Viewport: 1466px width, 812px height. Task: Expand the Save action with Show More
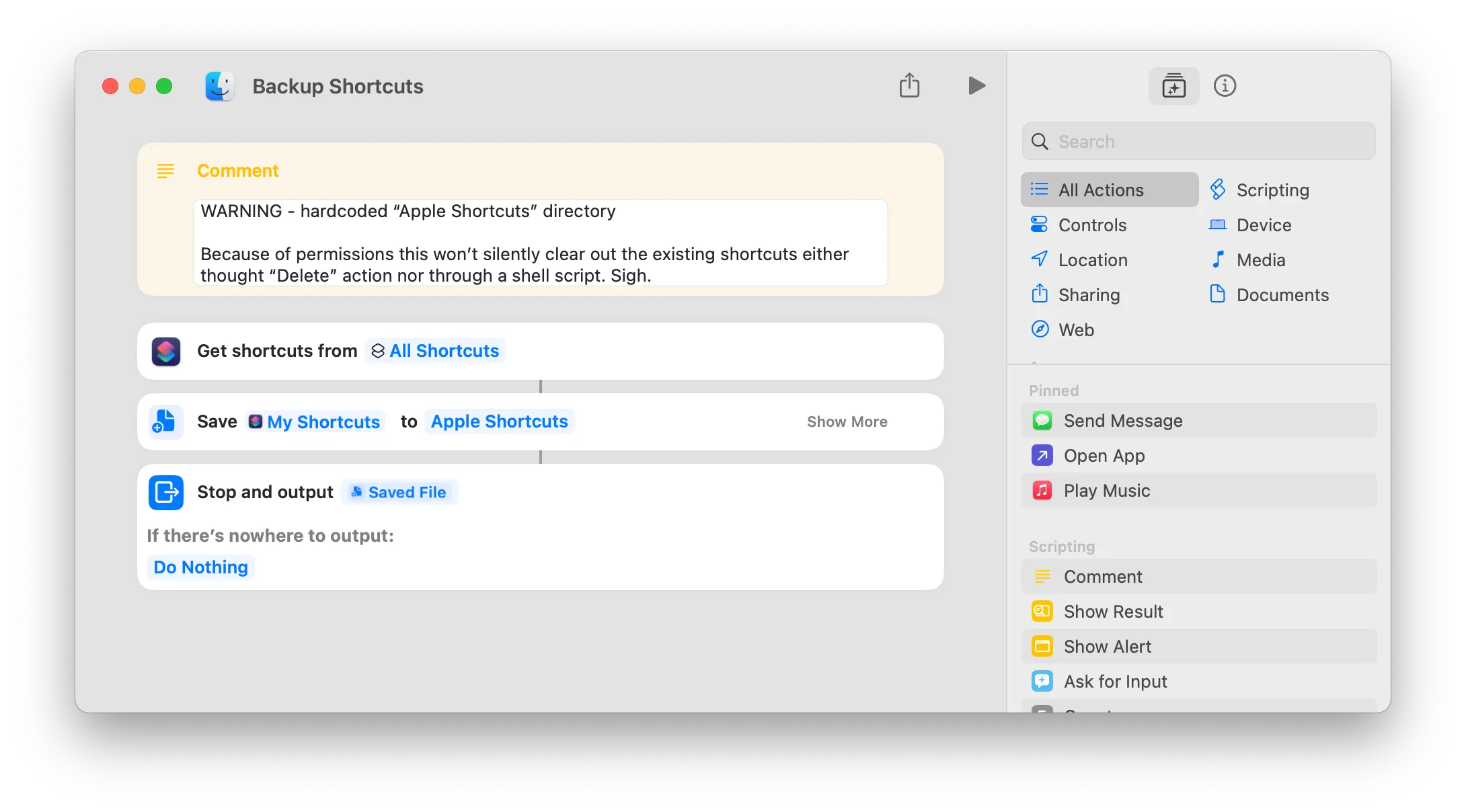click(847, 421)
